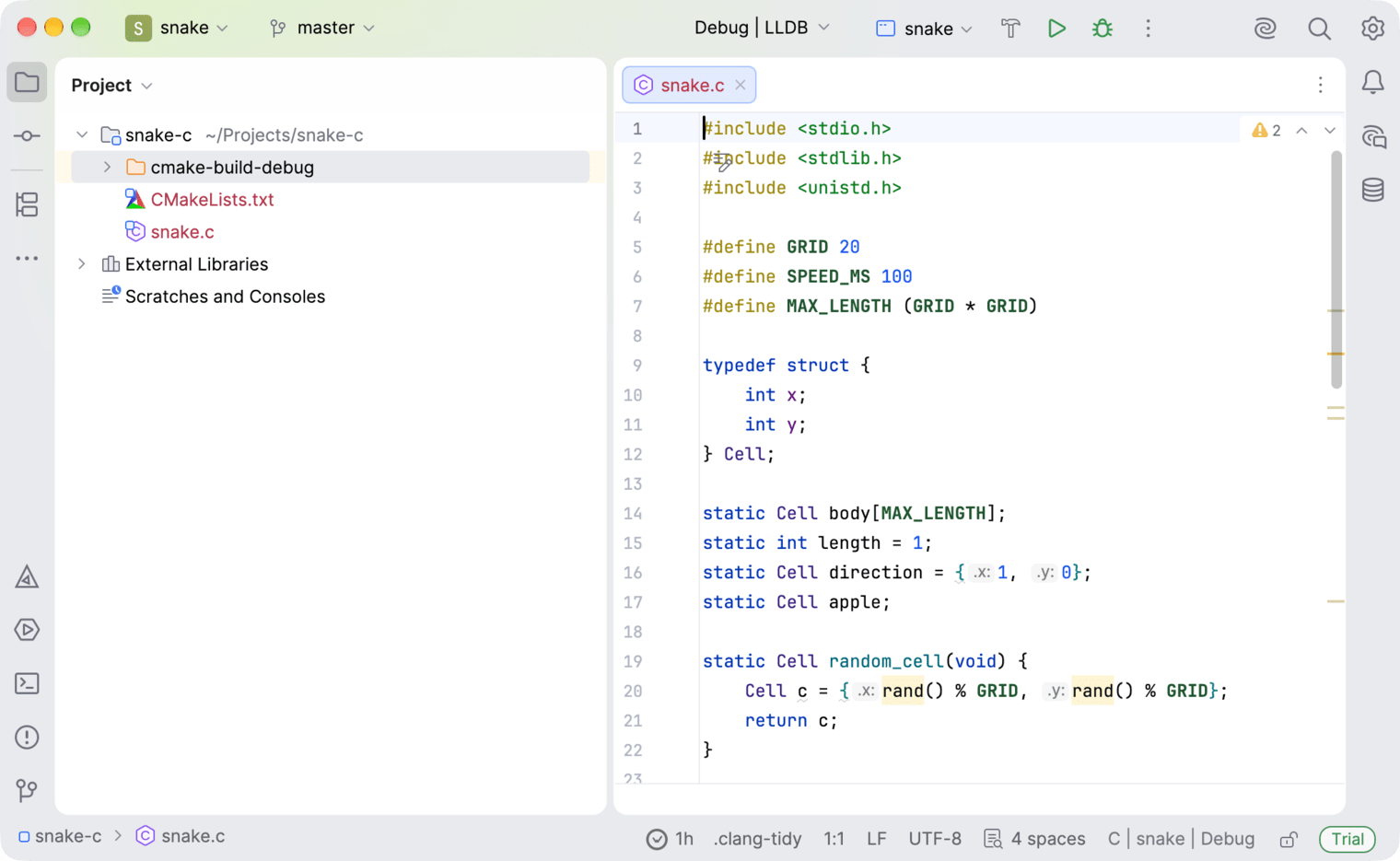This screenshot has width=1400, height=861.
Task: Open the Notifications bell
Action: click(x=1372, y=83)
